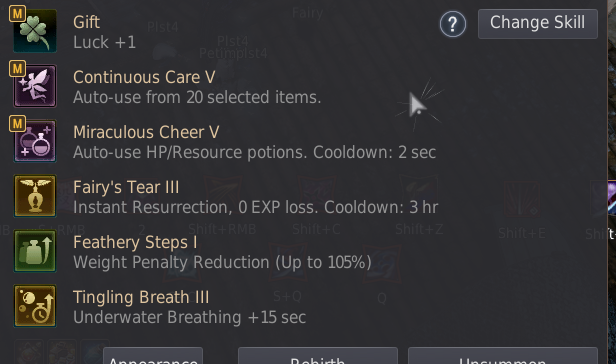Open the question mark help icon
This screenshot has width=616, height=364.
[453, 24]
